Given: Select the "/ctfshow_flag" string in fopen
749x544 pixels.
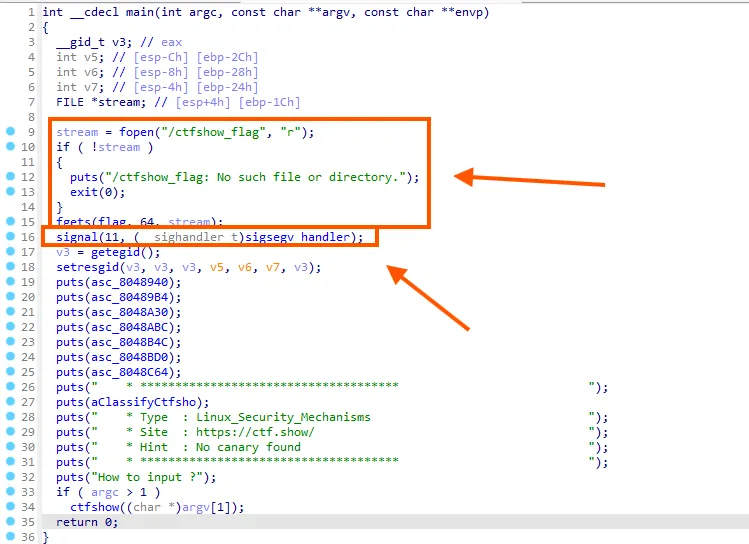Looking at the screenshot, I should click(x=214, y=132).
